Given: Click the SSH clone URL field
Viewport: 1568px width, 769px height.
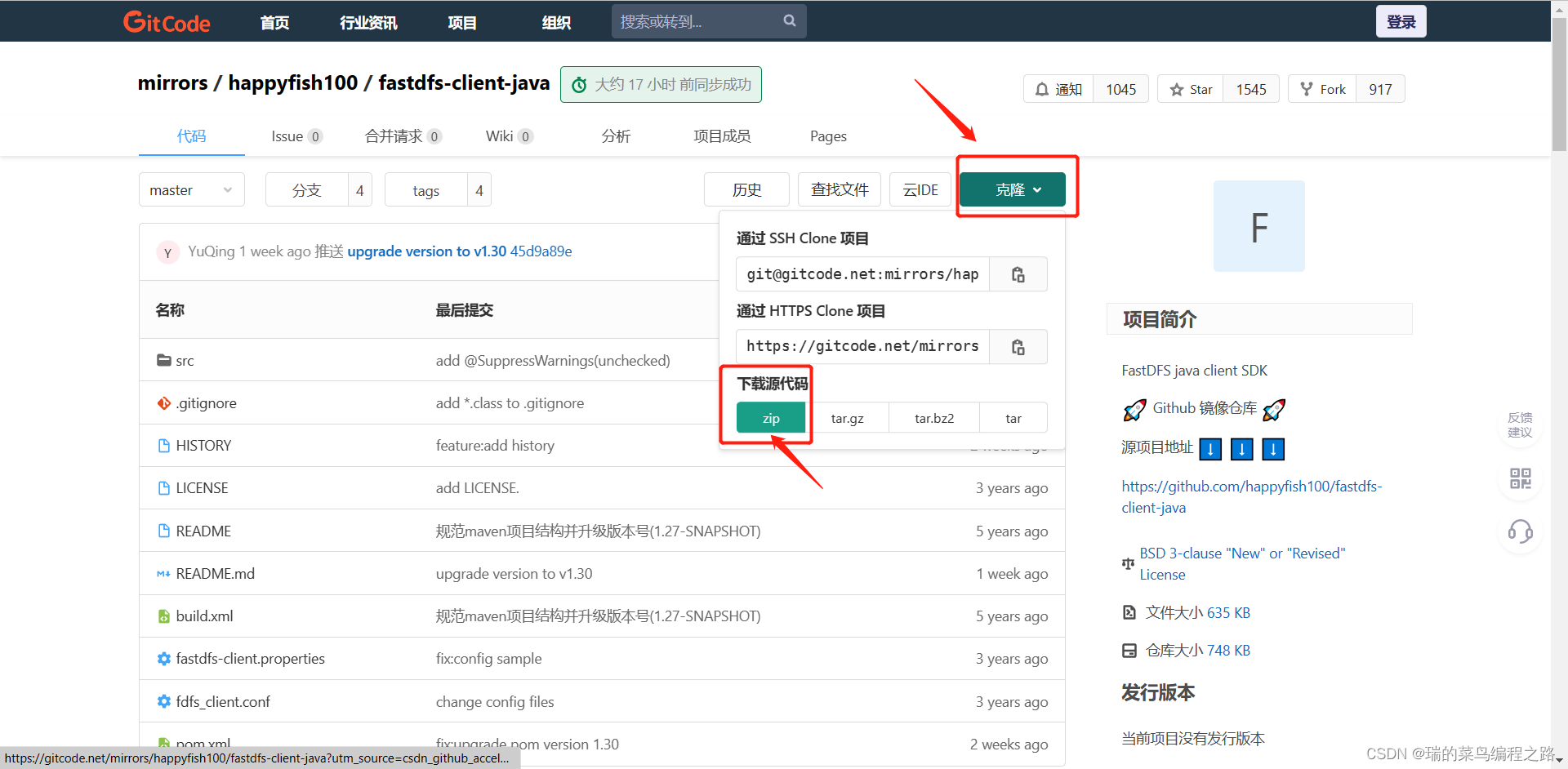Looking at the screenshot, I should click(862, 274).
